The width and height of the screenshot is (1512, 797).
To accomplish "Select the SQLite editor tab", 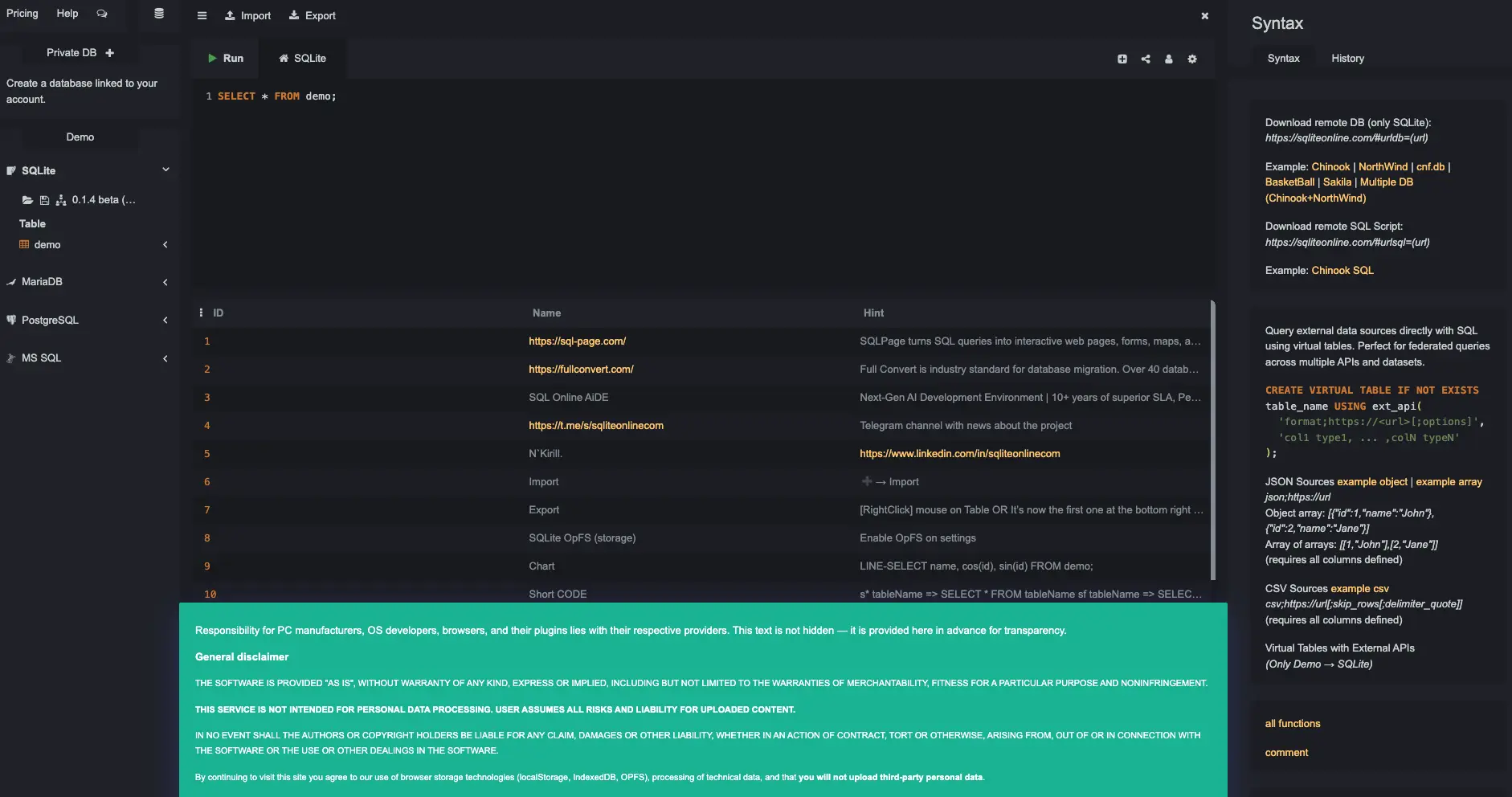I will tap(302, 59).
